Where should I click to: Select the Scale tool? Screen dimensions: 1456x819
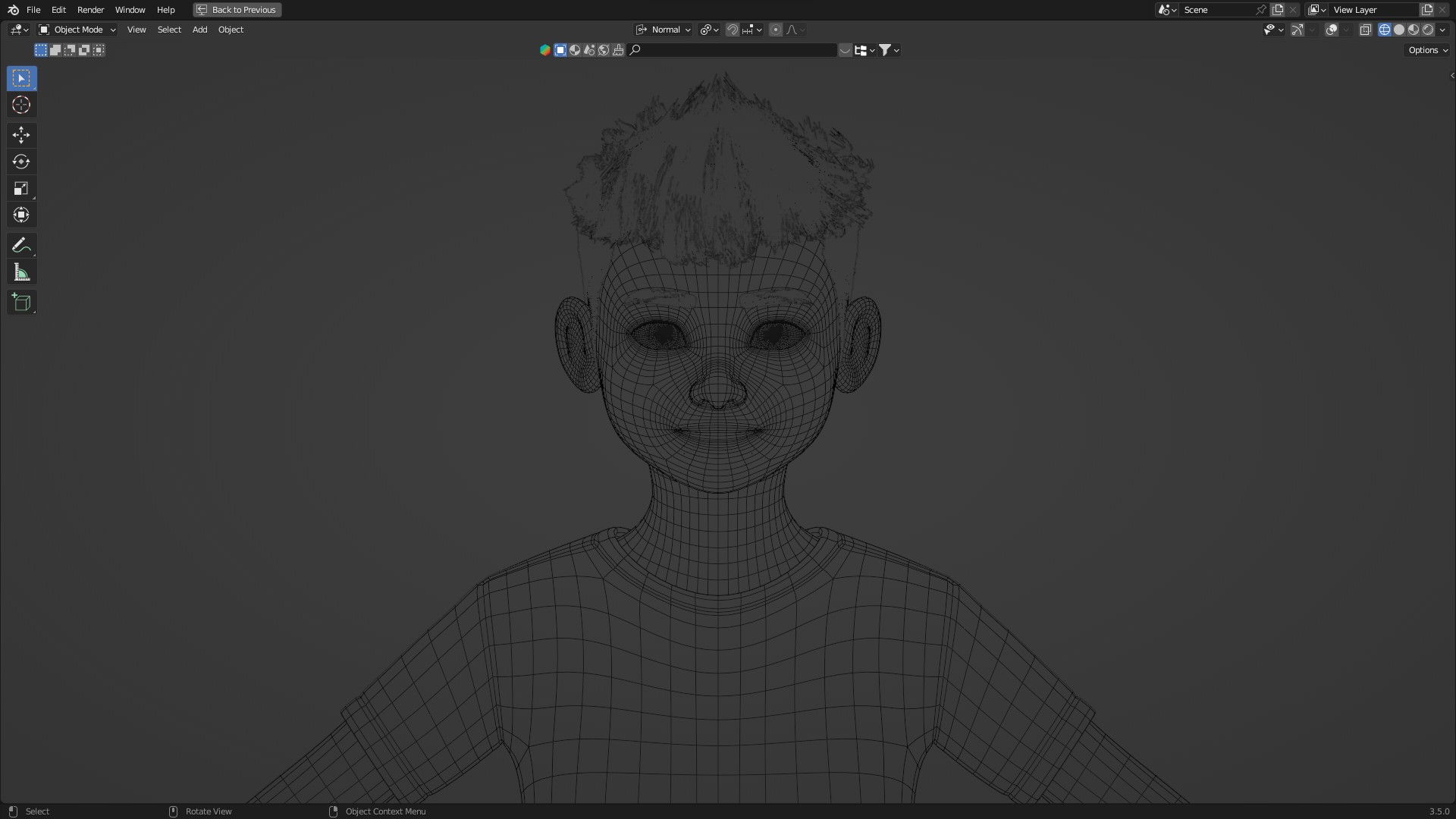[21, 189]
